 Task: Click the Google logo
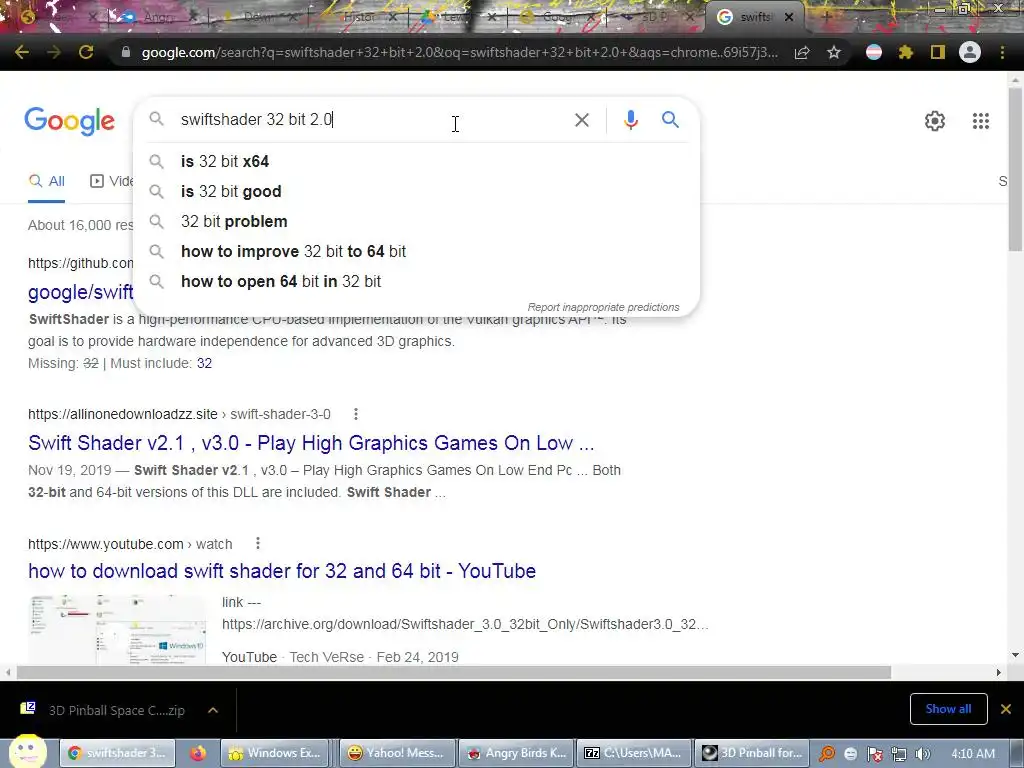tap(69, 121)
